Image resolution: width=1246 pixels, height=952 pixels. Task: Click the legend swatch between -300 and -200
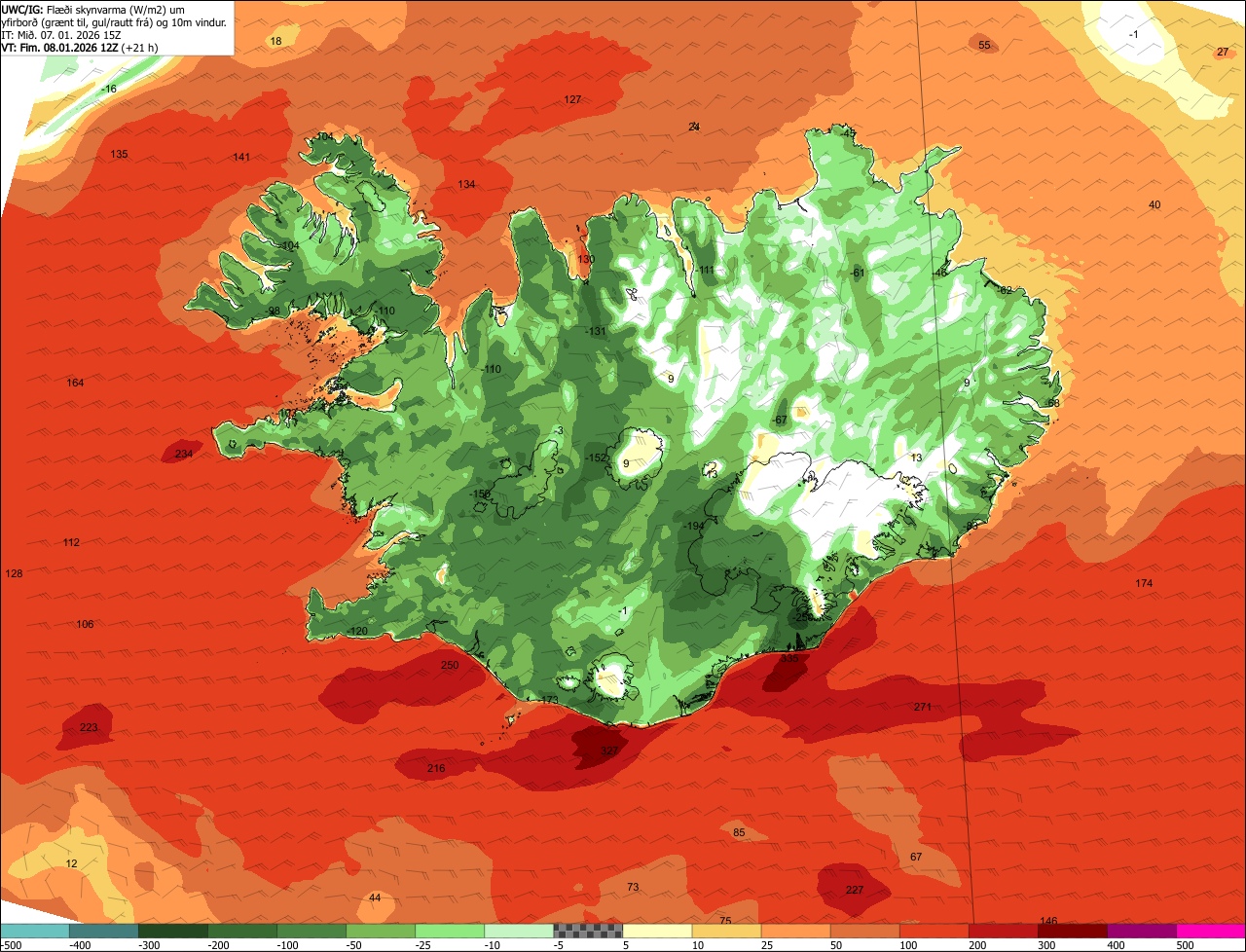click(172, 931)
